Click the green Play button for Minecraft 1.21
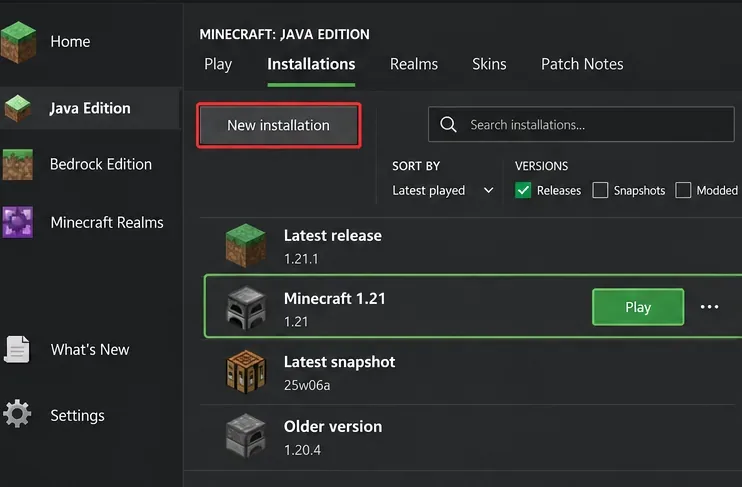Image resolution: width=742 pixels, height=487 pixels. (638, 307)
